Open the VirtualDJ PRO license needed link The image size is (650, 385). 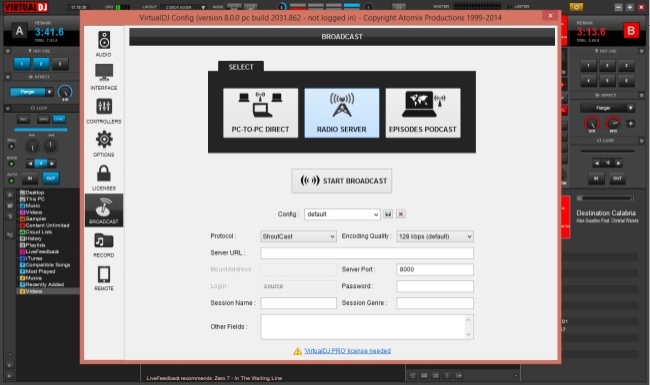pos(347,351)
